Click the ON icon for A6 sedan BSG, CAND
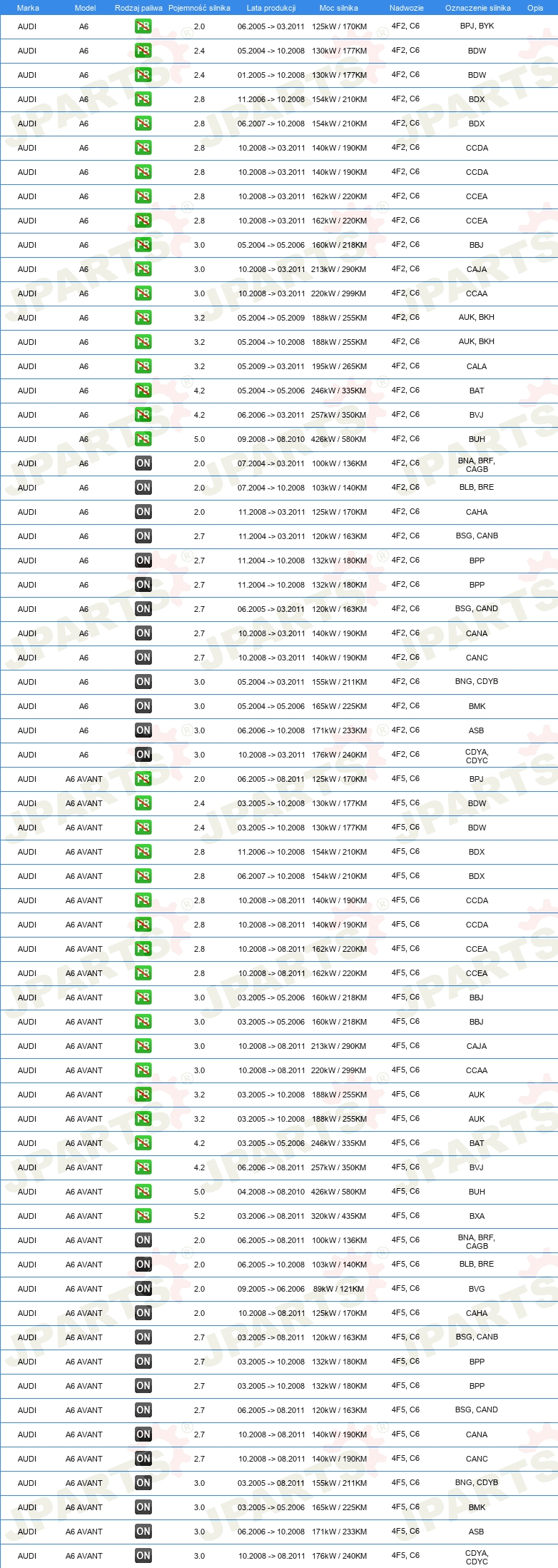The height and width of the screenshot is (1568, 558). tap(143, 609)
